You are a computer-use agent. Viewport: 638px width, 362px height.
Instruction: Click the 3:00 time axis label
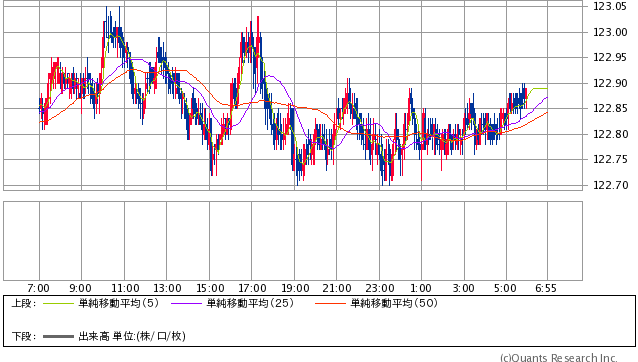click(x=463, y=288)
